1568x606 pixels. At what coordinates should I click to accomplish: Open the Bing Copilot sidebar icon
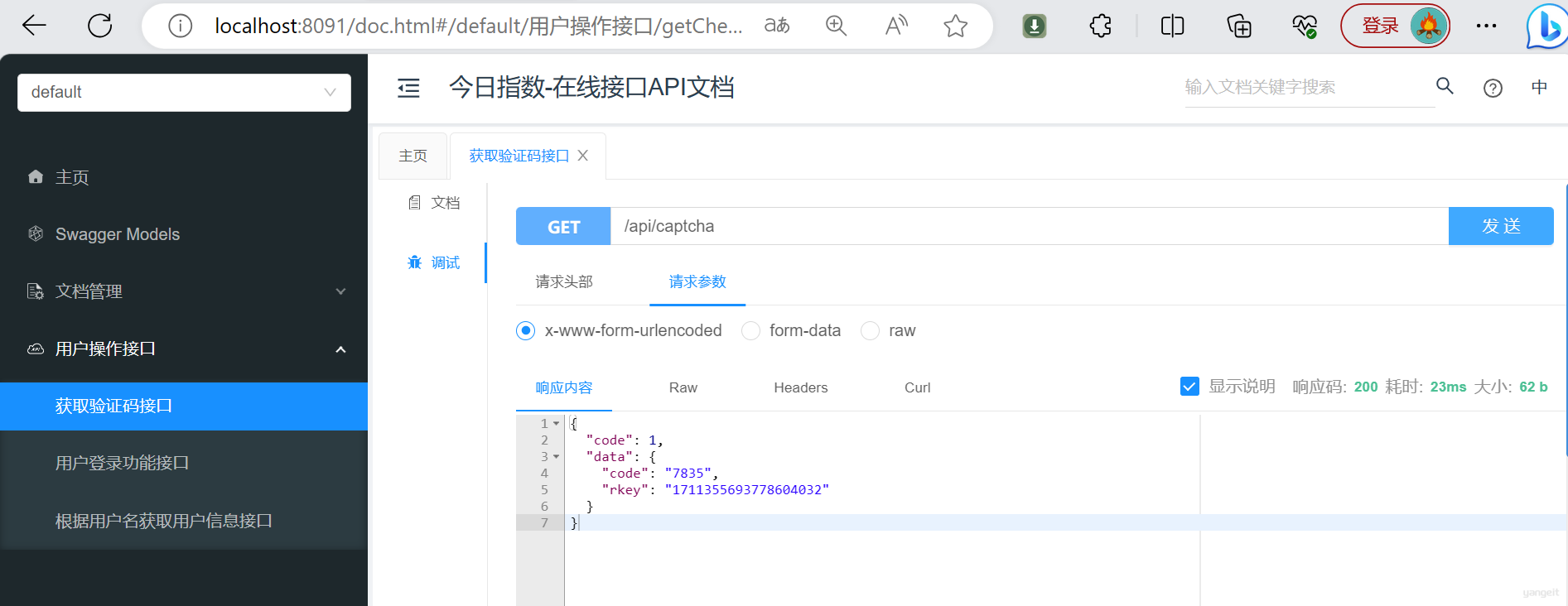(1547, 26)
